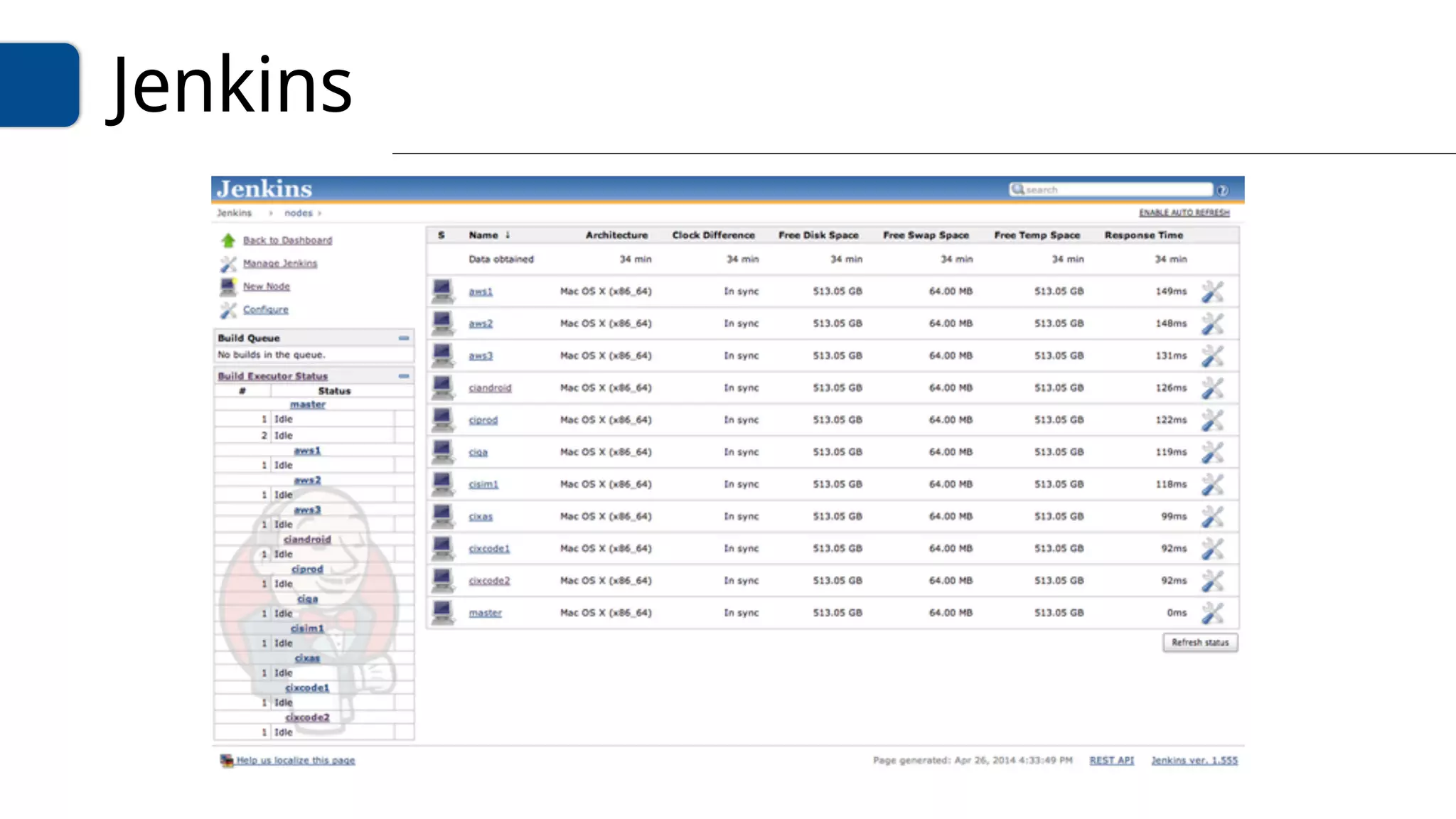
Task: Open the ciandroid node link in the table
Action: coord(490,388)
